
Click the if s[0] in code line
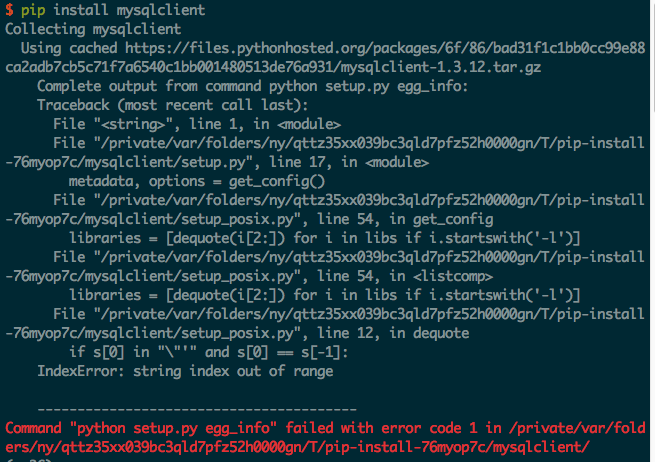point(208,353)
